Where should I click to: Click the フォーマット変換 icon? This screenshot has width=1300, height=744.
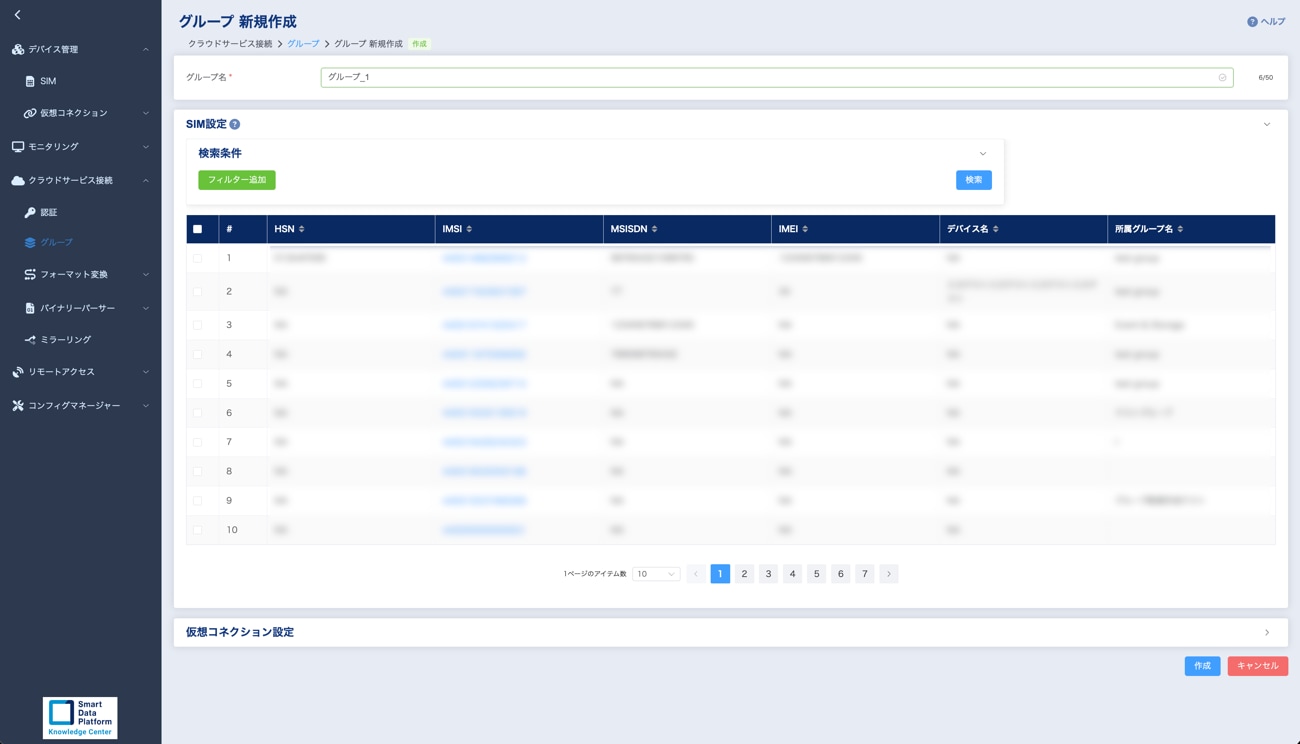pyautogui.click(x=30, y=275)
